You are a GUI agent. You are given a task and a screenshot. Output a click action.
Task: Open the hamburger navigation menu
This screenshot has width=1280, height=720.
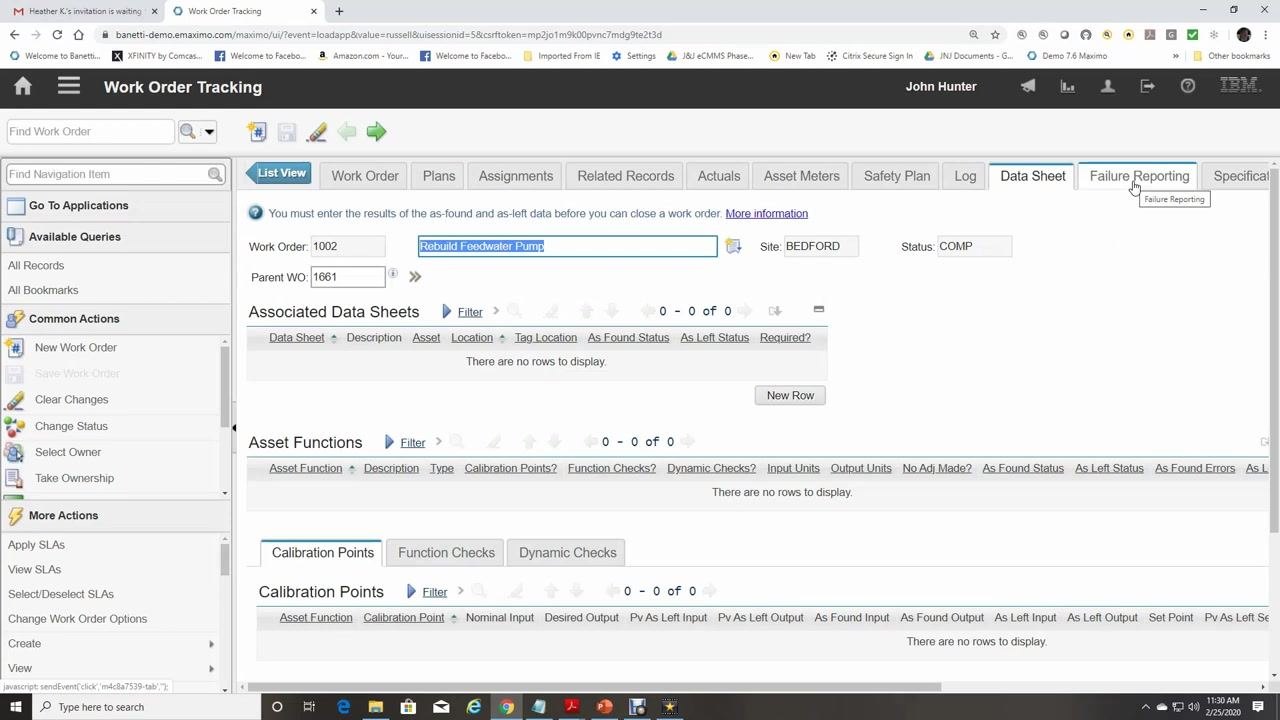point(69,87)
